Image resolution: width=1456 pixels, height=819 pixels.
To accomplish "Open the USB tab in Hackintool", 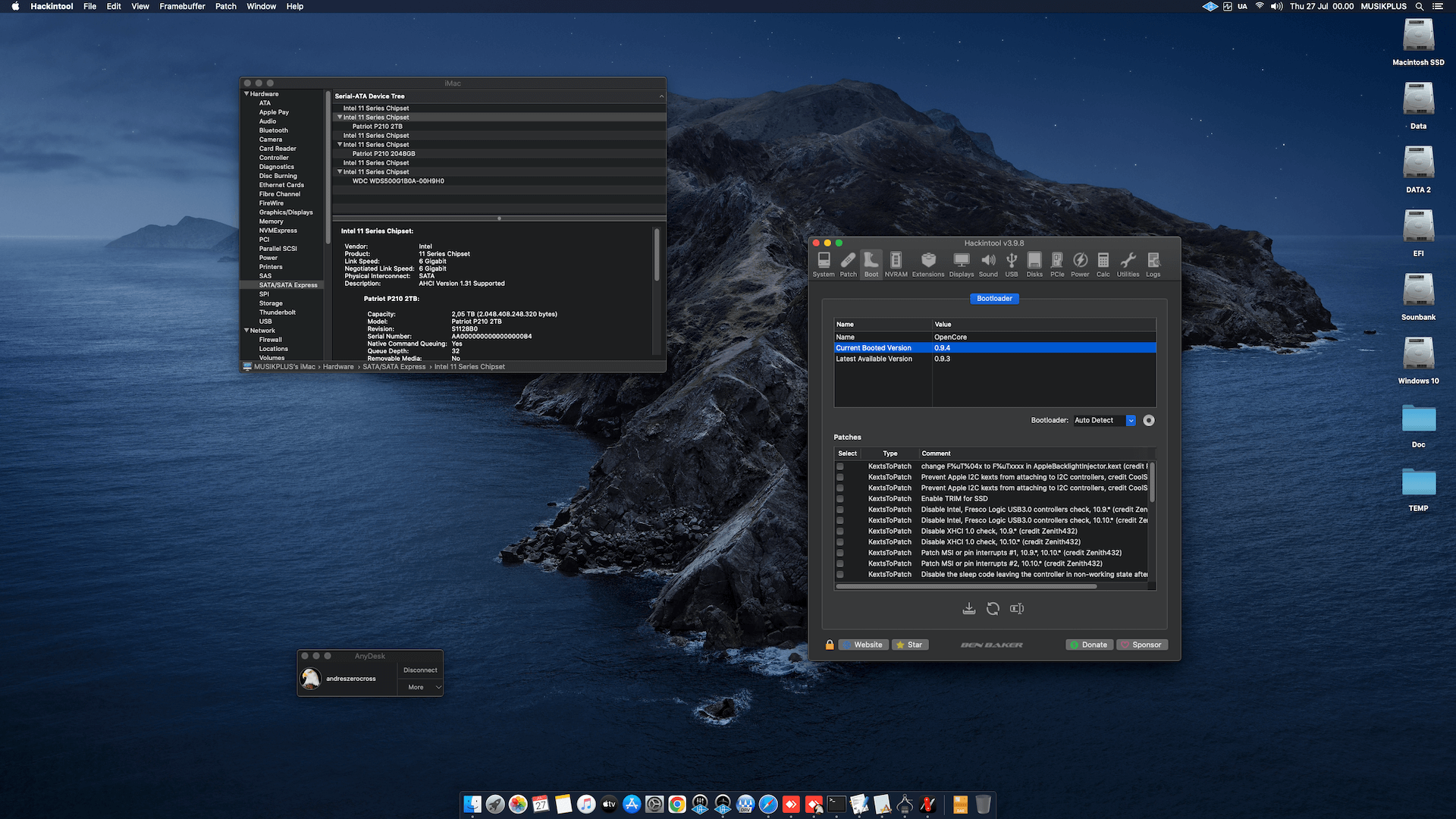I will 1012,265.
